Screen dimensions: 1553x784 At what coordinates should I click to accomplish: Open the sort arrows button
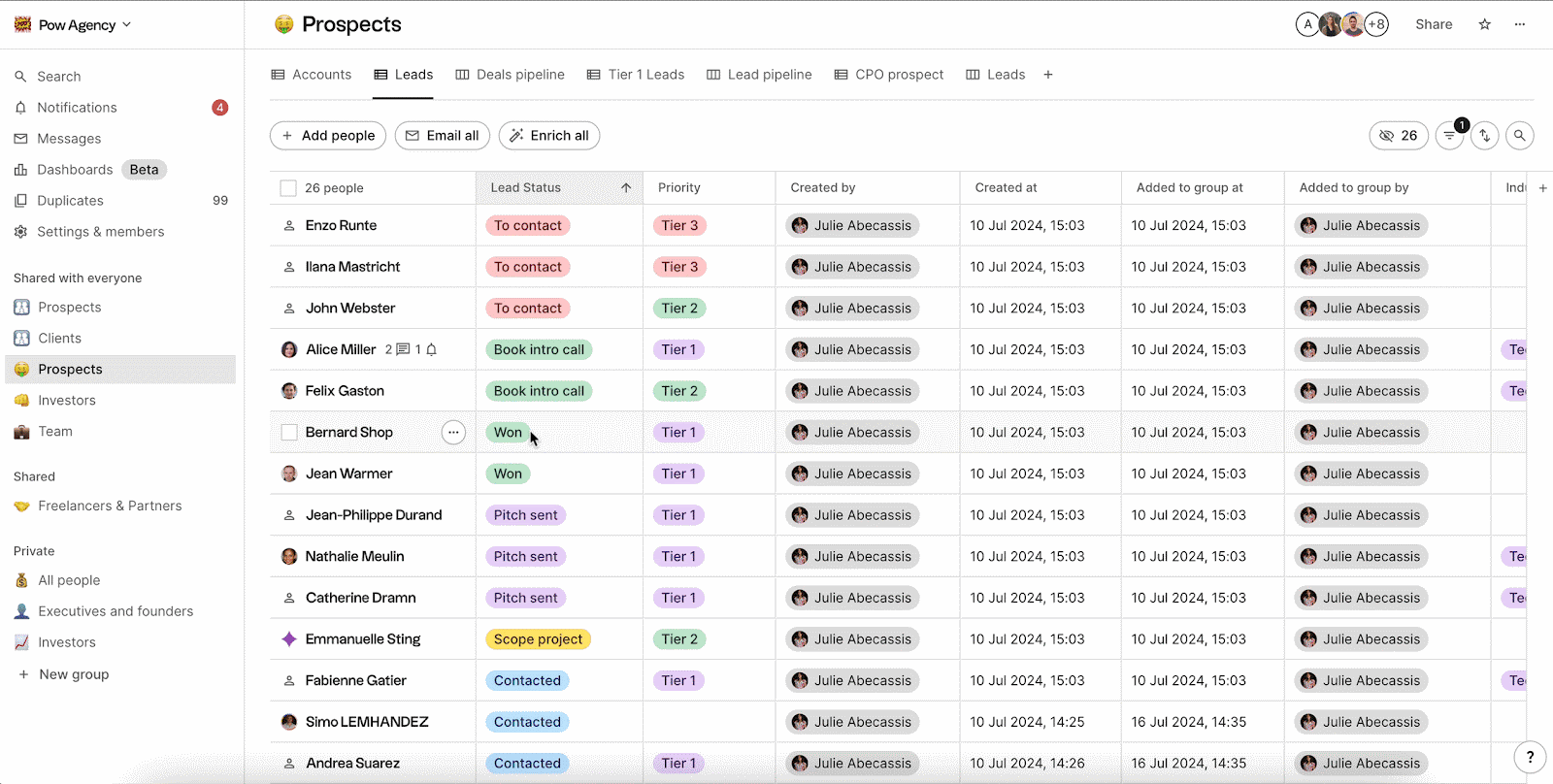pyautogui.click(x=1484, y=136)
